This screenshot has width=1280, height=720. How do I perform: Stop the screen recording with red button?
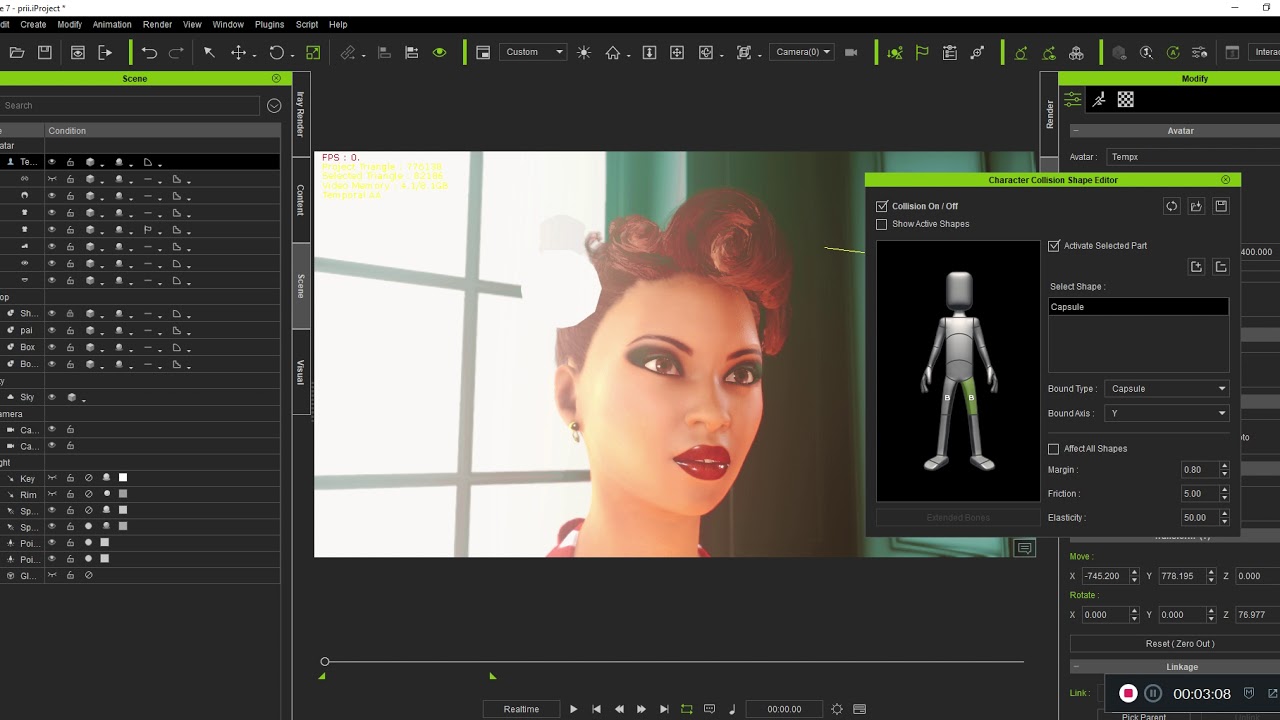coord(1128,693)
